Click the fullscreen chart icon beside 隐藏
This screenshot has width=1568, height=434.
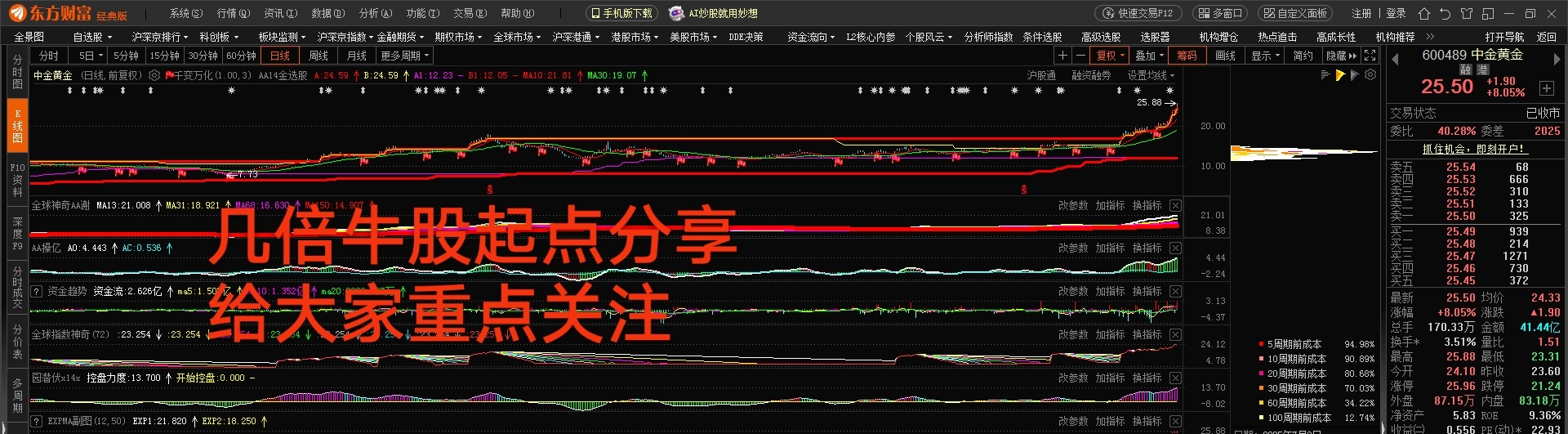[1370, 56]
